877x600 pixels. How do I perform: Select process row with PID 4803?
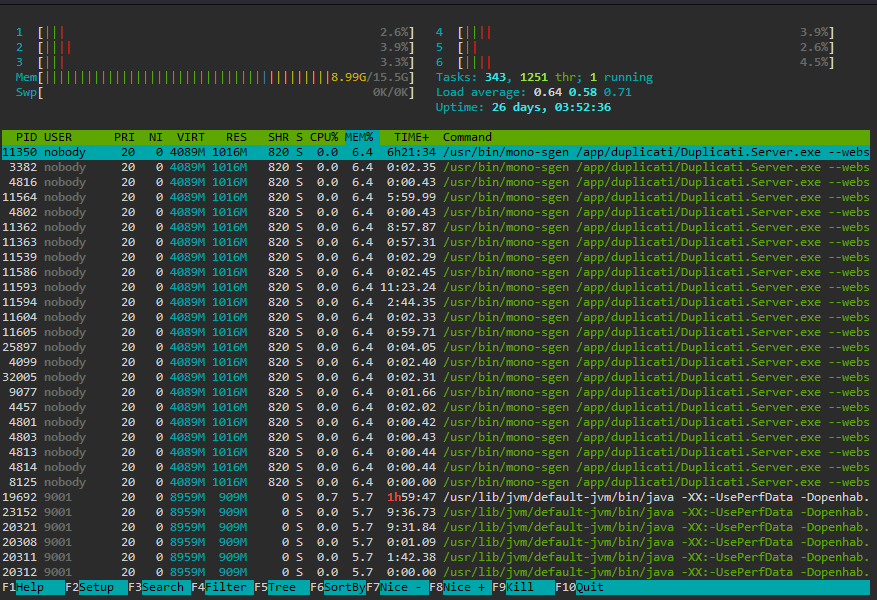(436, 437)
